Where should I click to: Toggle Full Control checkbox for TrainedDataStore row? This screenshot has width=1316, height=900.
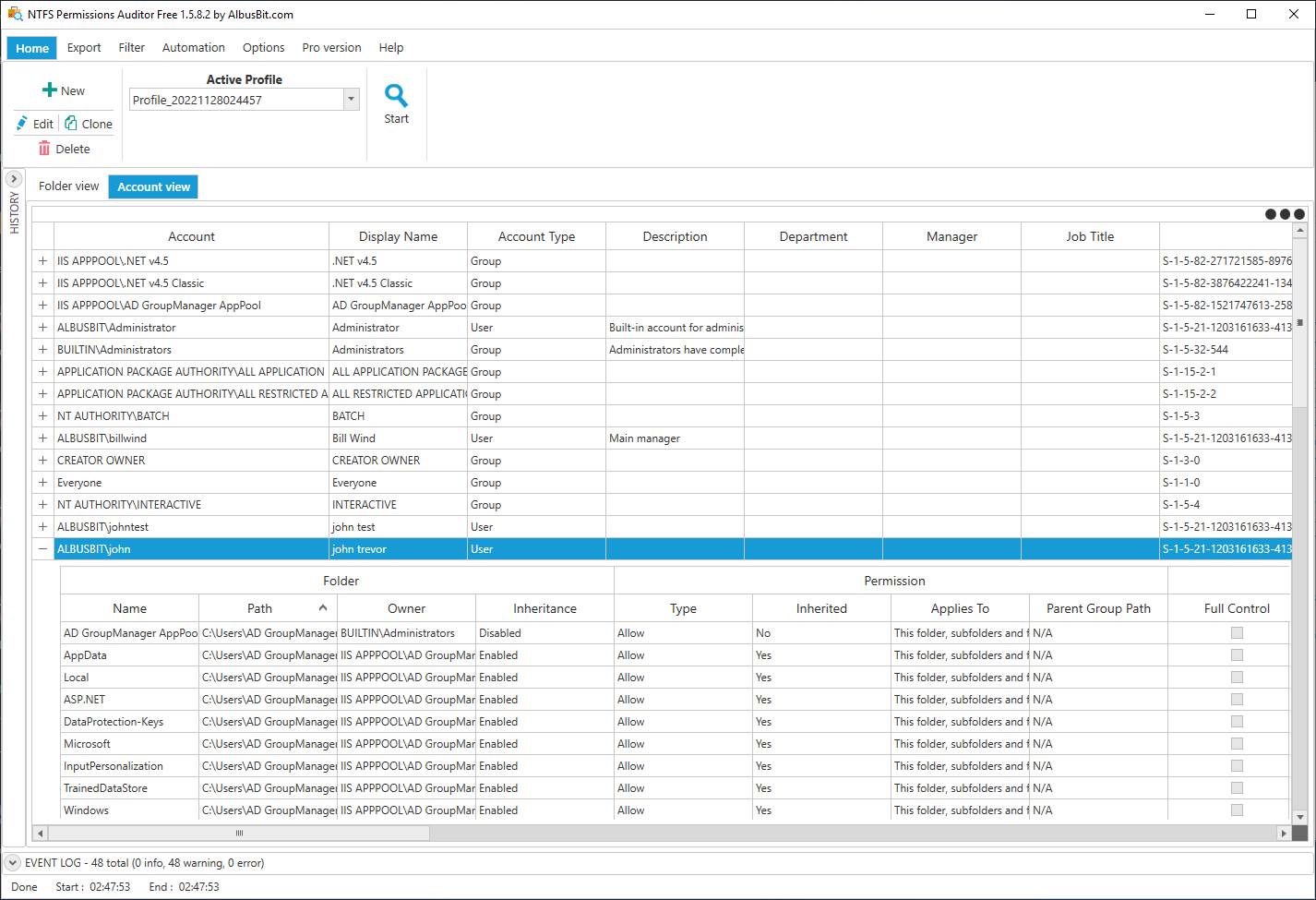pyautogui.click(x=1237, y=788)
